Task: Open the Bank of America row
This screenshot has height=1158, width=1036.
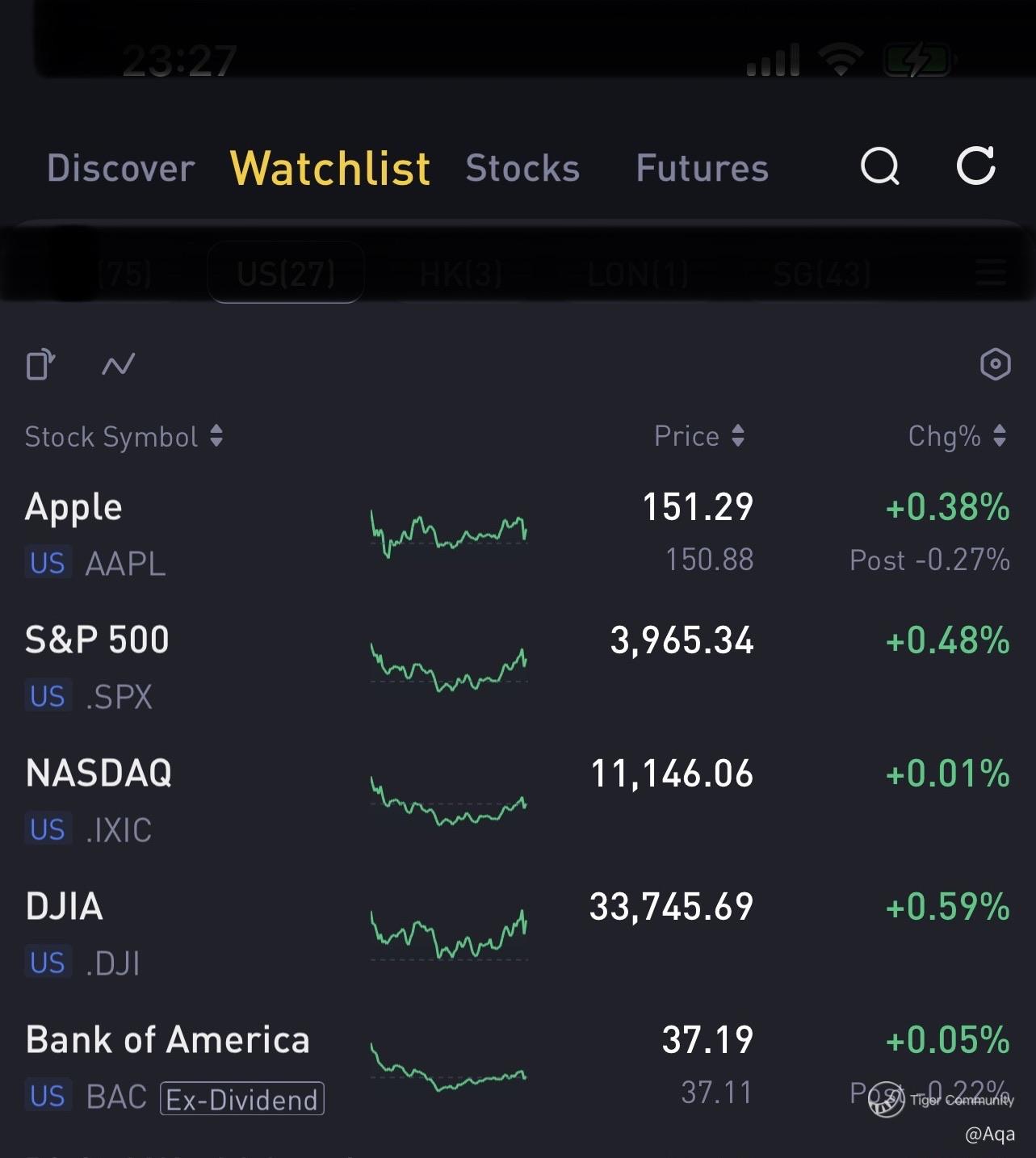Action: click(518, 1067)
